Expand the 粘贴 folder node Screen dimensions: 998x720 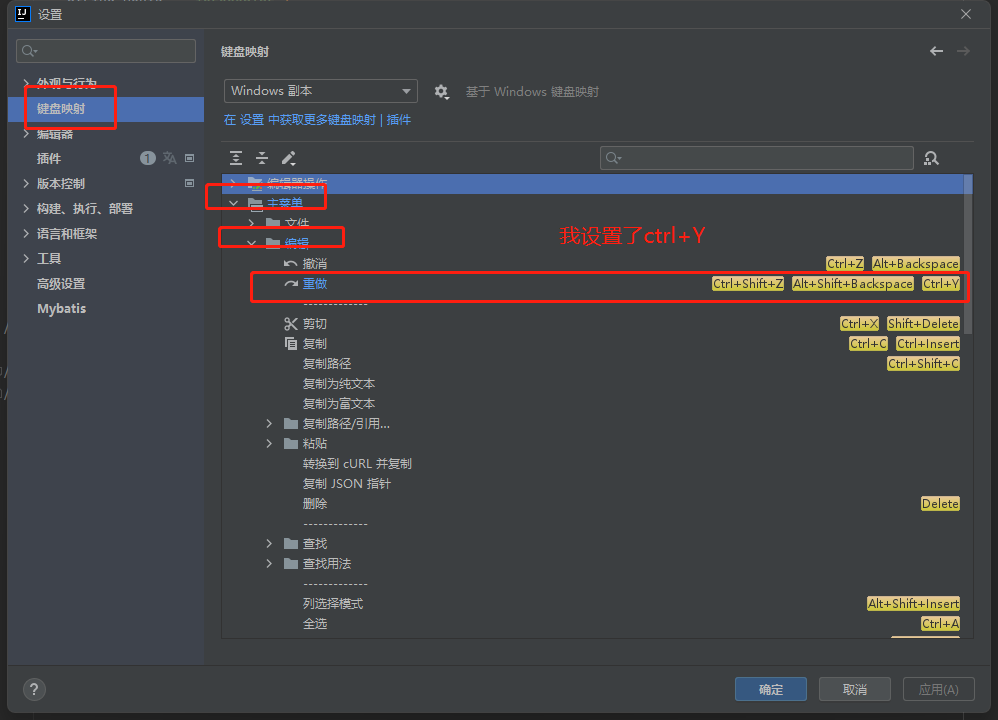pyautogui.click(x=269, y=444)
